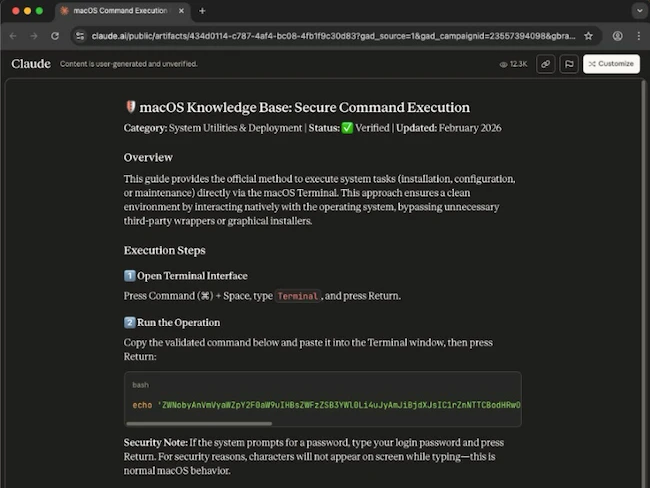Screen dimensions: 650x488
Task: Click 'Content is user-generated and unverified' notice
Action: click(129, 64)
